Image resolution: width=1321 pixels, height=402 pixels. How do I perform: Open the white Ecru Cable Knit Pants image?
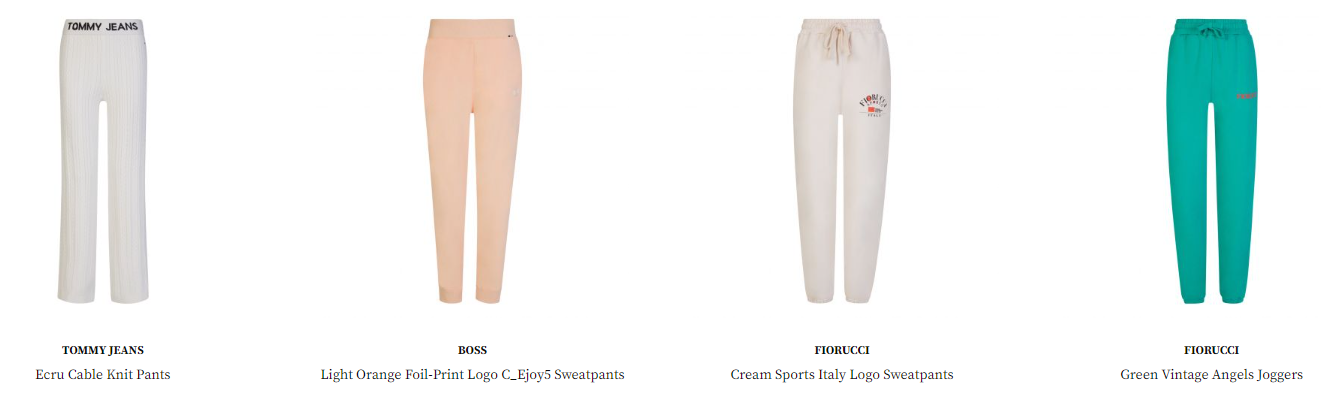103,161
